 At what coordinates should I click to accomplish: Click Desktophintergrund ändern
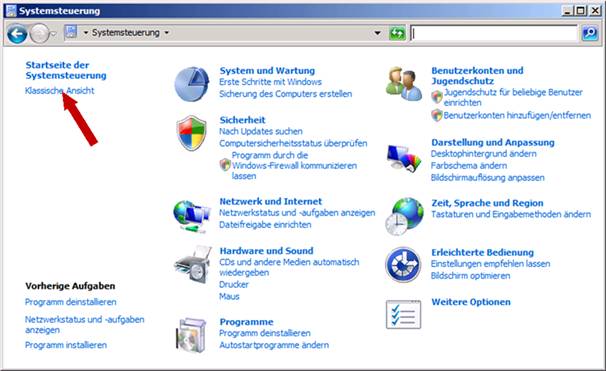[x=483, y=154]
